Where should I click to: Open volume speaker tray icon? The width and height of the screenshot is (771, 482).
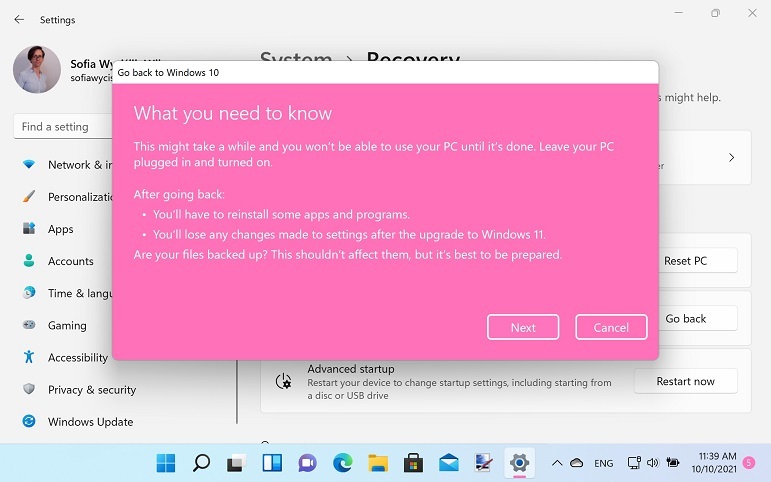click(x=652, y=463)
